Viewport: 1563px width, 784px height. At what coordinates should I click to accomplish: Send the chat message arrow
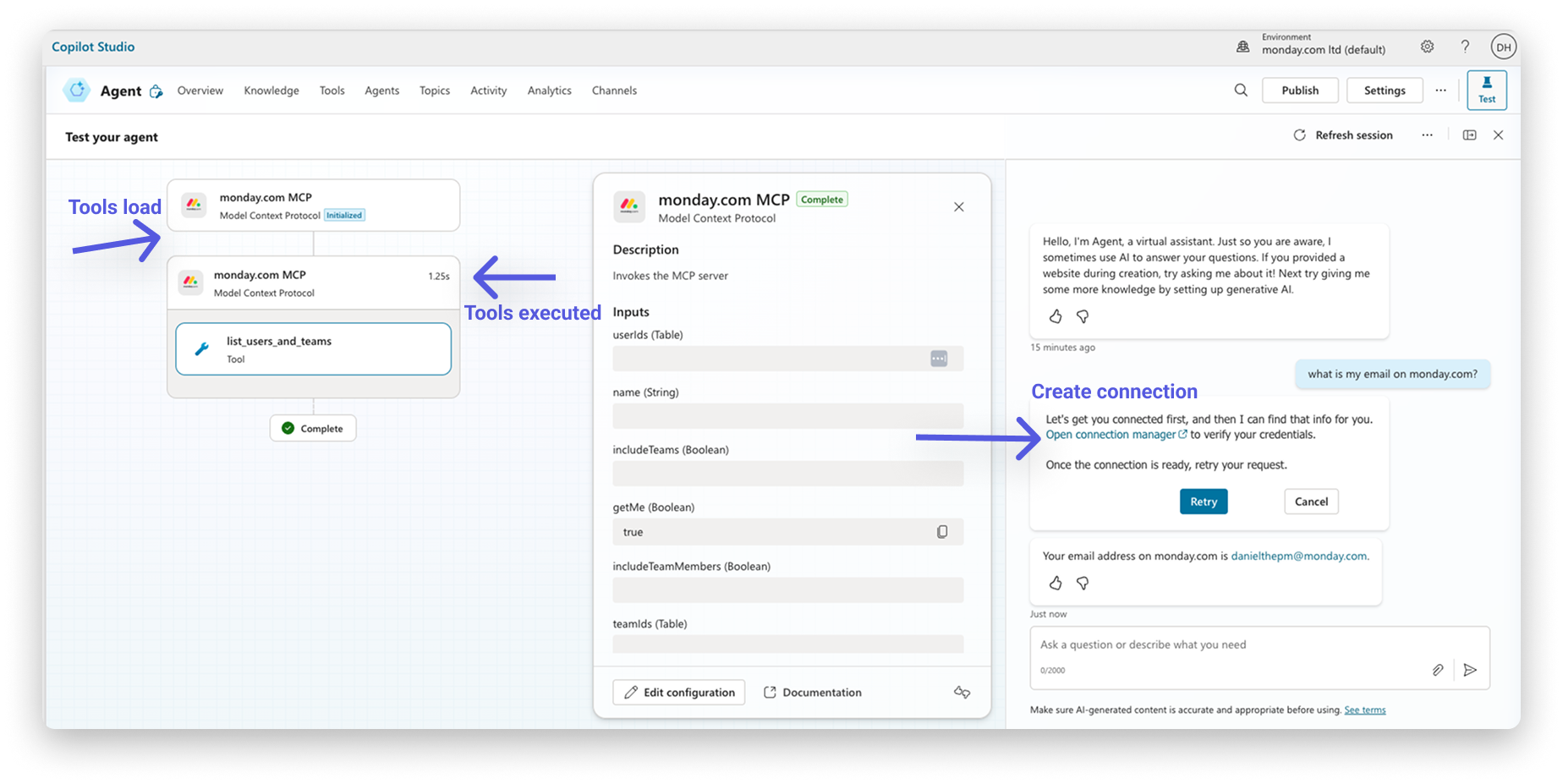1471,670
